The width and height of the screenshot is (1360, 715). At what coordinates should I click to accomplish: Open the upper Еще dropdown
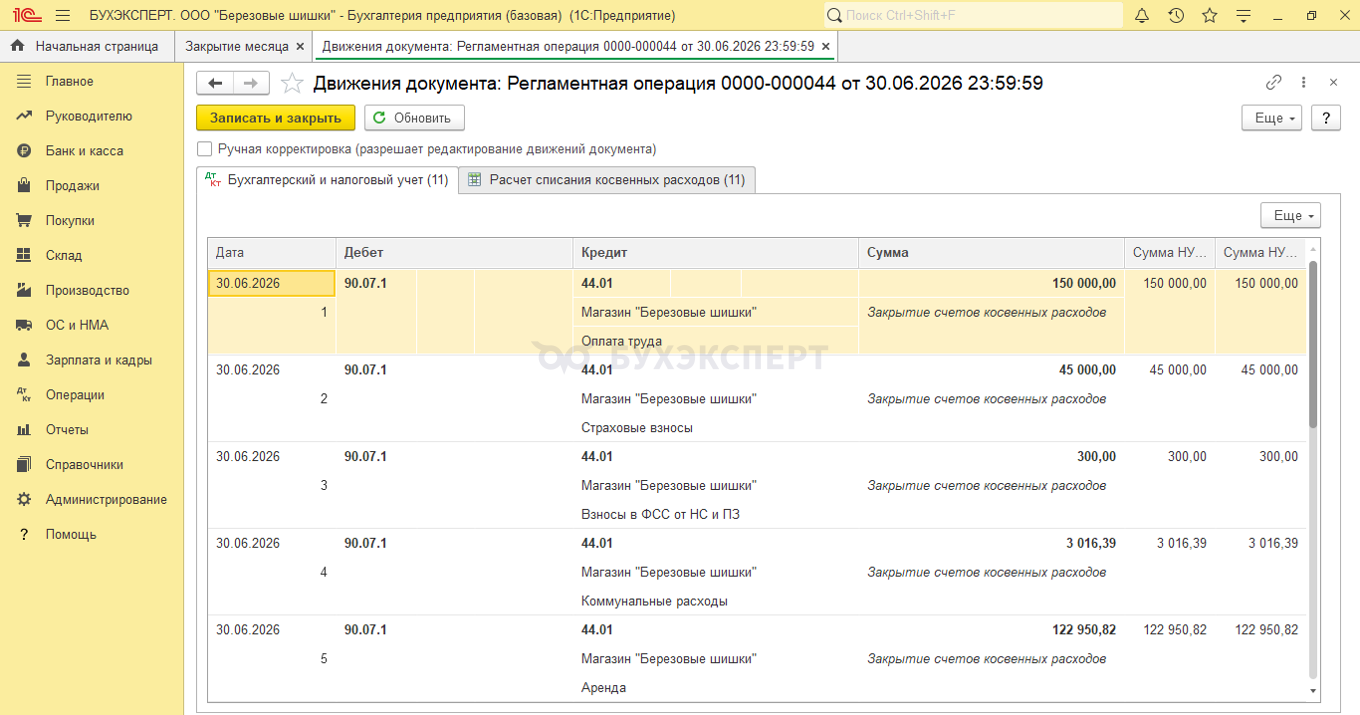pos(1272,117)
